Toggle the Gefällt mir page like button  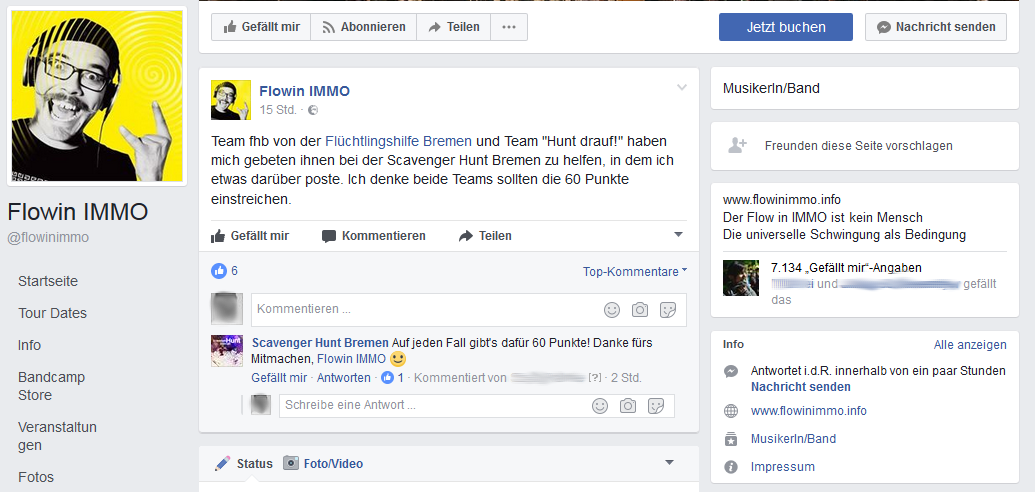pos(261,27)
